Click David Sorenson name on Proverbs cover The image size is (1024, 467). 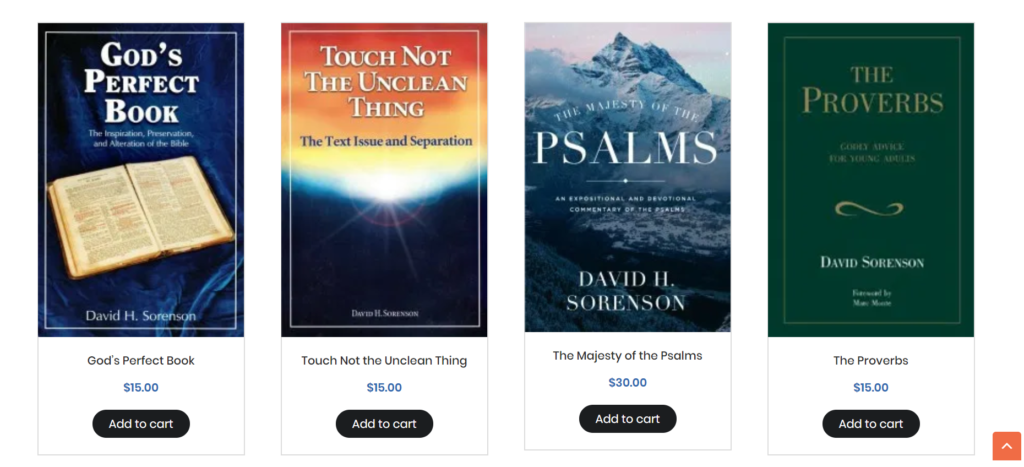point(872,263)
